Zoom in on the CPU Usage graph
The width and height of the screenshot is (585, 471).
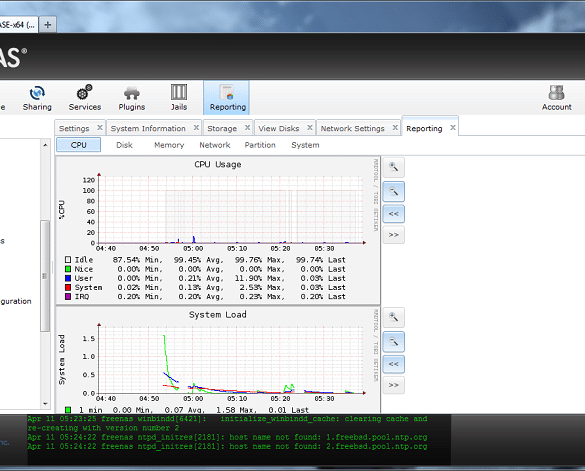click(x=394, y=167)
